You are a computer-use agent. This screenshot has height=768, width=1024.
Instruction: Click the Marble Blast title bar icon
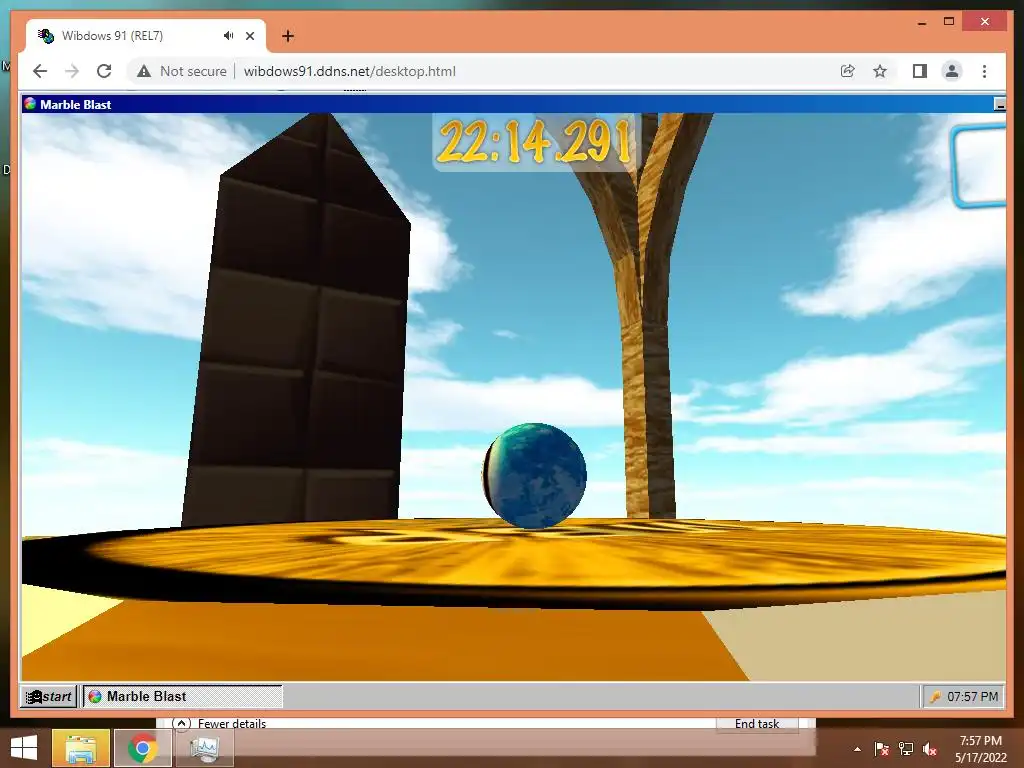(x=30, y=104)
